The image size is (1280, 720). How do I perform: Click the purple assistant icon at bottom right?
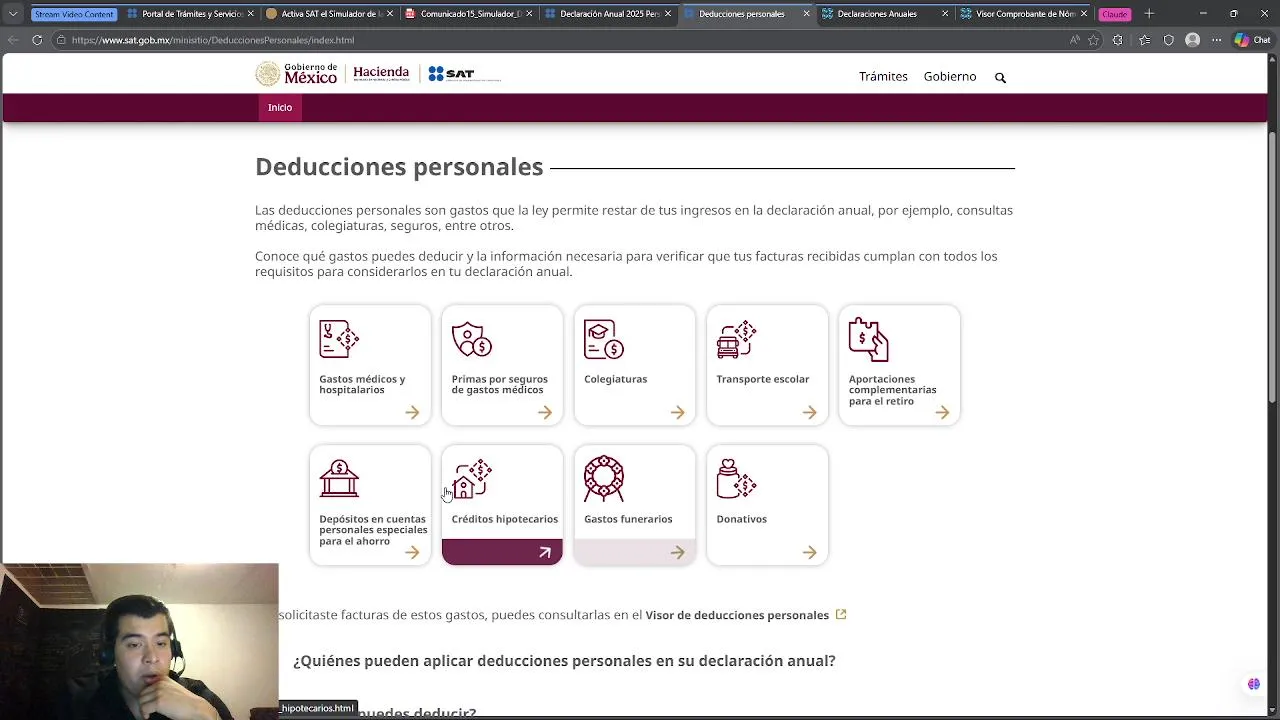(1253, 684)
